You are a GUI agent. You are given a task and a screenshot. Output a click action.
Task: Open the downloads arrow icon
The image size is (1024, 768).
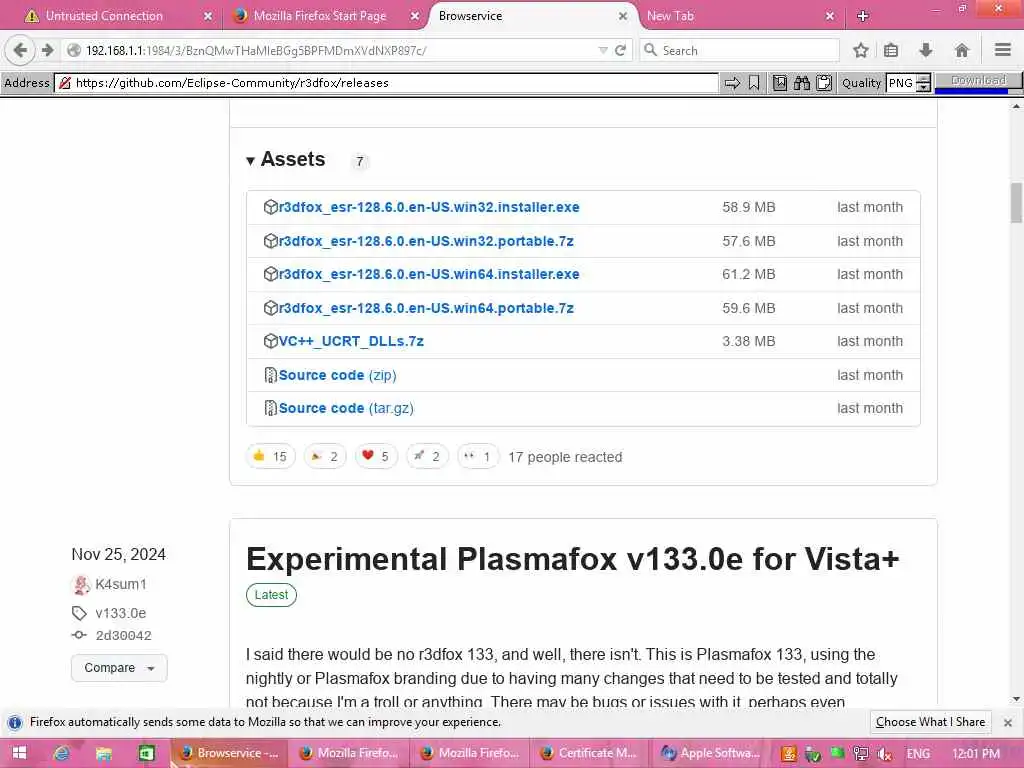(x=925, y=50)
